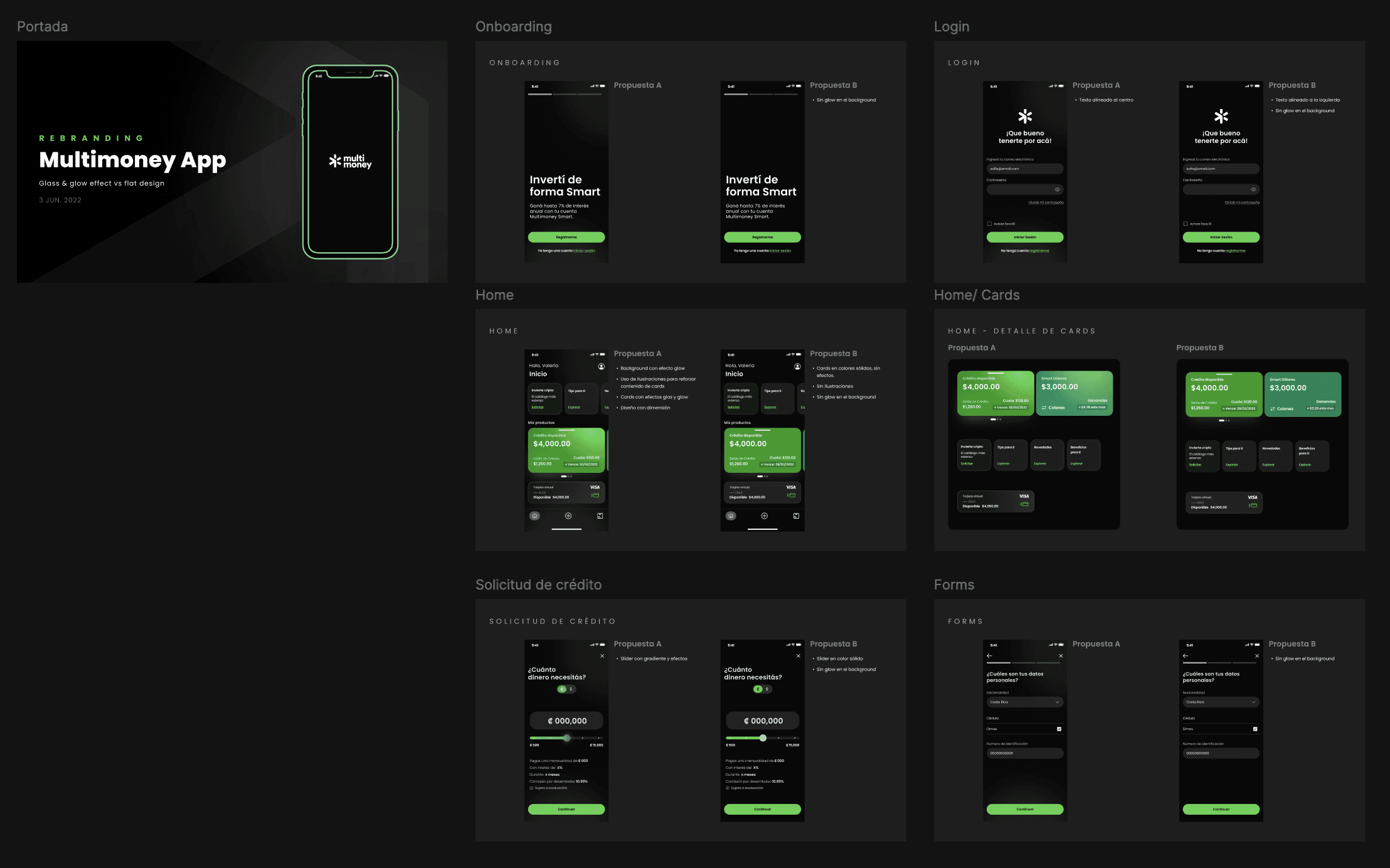The image size is (1390, 868).
Task: Toggle password eye icon in Login Propuesta A
Action: coord(1057,189)
